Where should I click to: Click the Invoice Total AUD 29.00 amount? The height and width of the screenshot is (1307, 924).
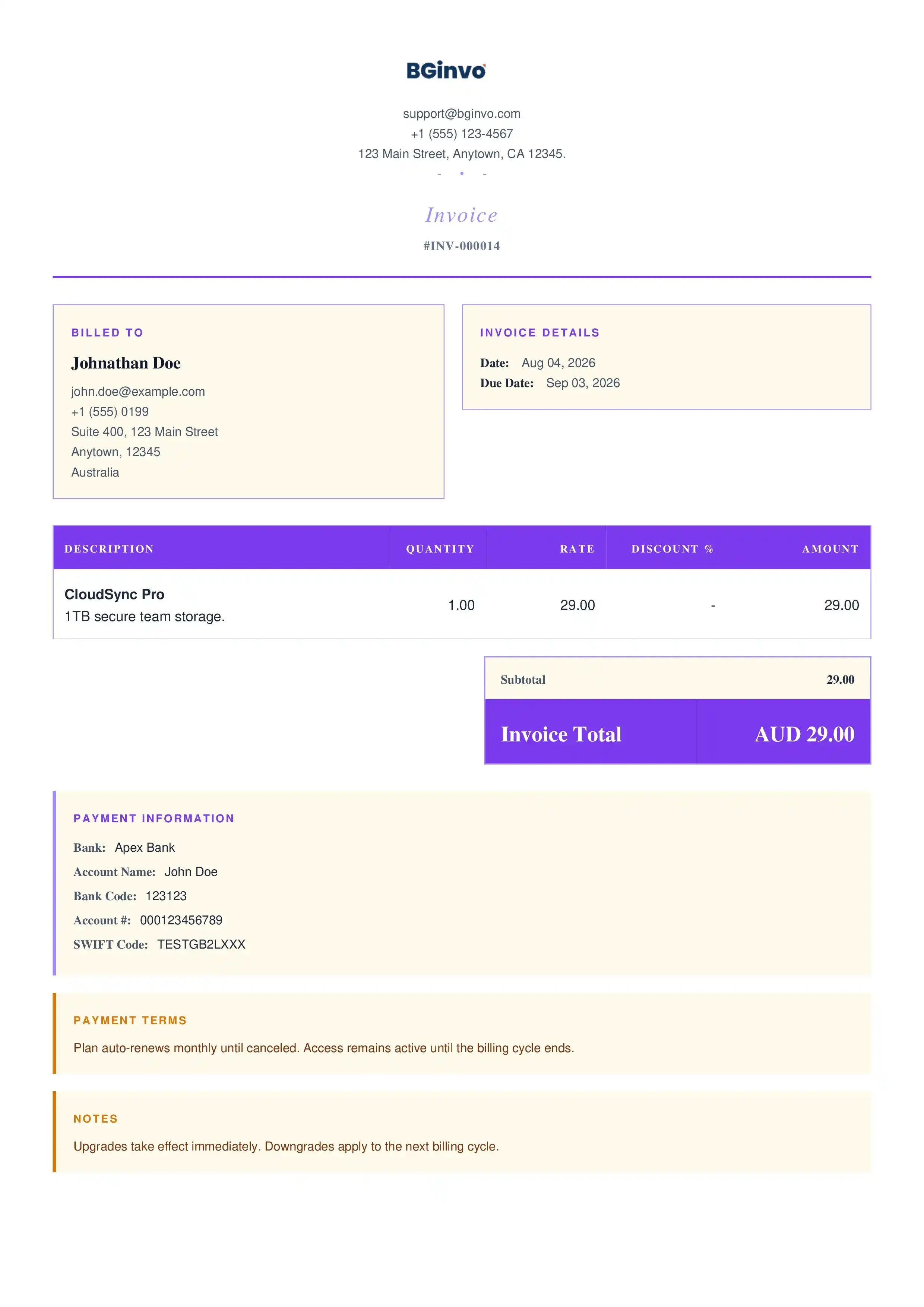pyautogui.click(x=804, y=734)
